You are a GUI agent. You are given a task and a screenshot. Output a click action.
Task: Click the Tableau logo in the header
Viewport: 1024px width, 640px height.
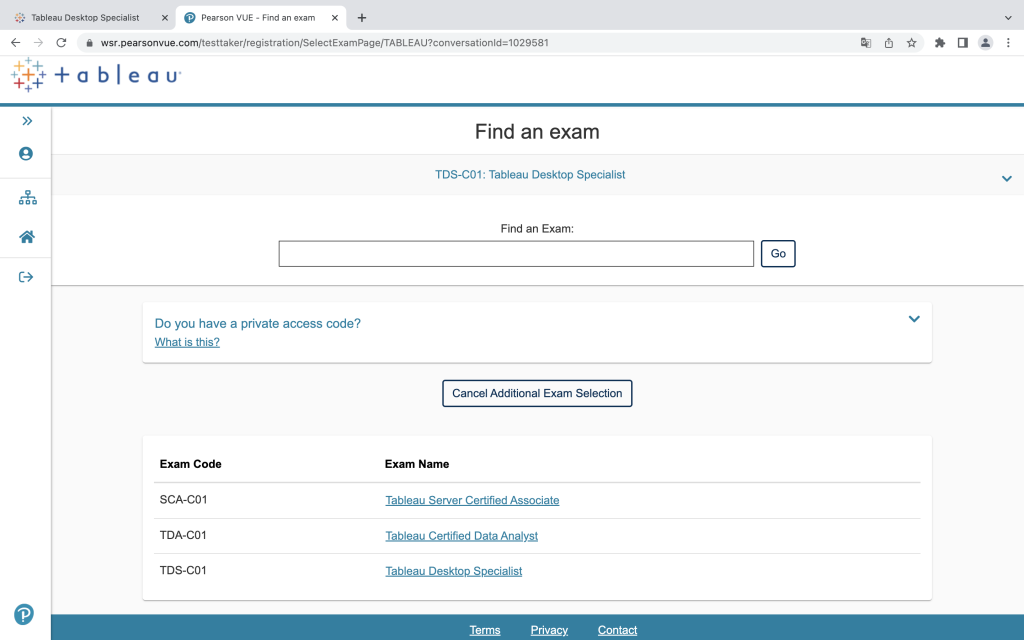click(96, 74)
